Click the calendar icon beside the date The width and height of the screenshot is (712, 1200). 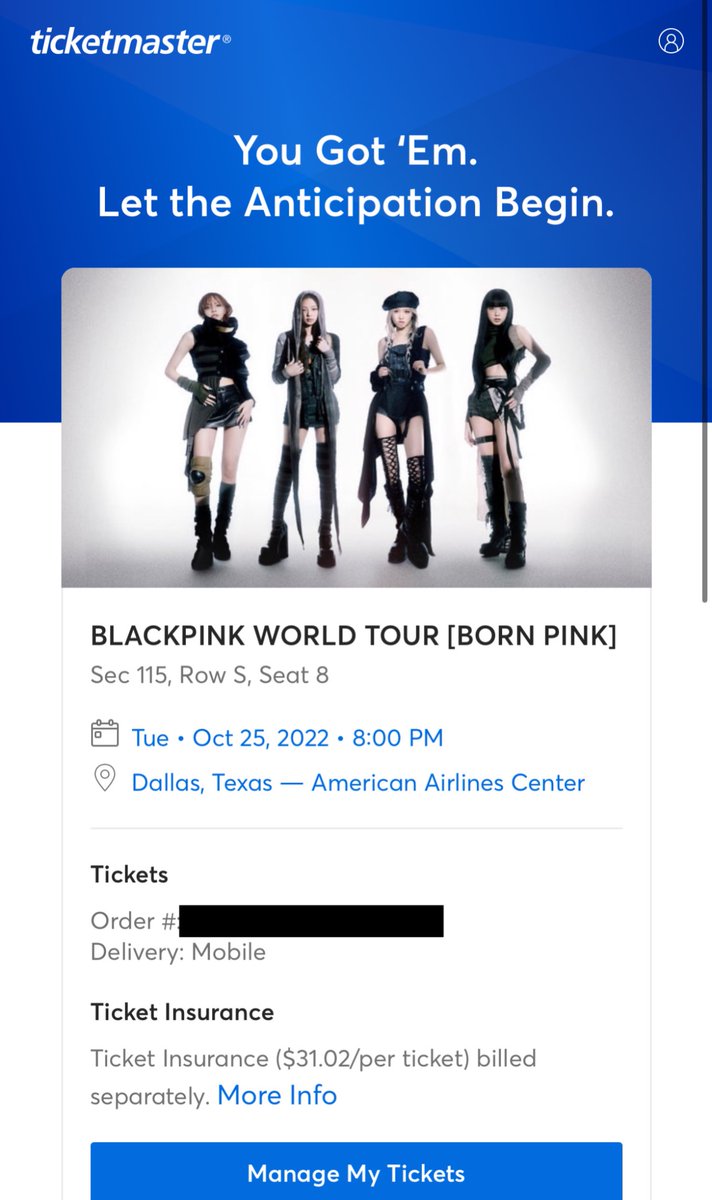(105, 734)
